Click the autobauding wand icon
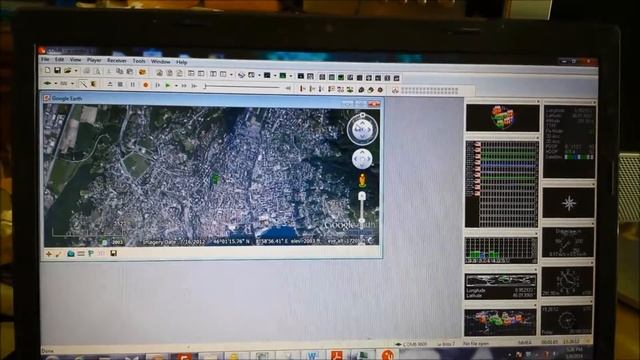The width and height of the screenshot is (640, 360). coord(83,84)
